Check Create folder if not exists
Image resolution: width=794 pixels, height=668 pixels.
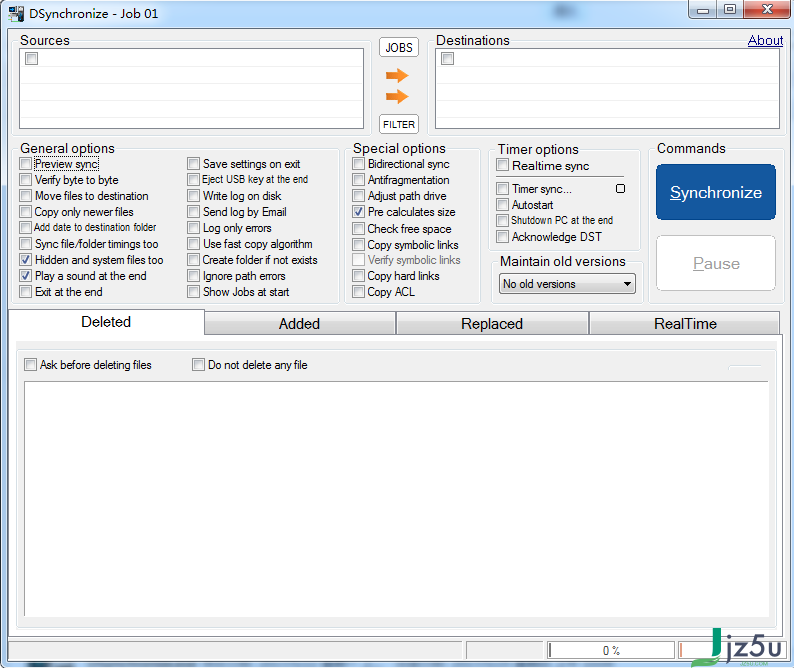point(193,260)
